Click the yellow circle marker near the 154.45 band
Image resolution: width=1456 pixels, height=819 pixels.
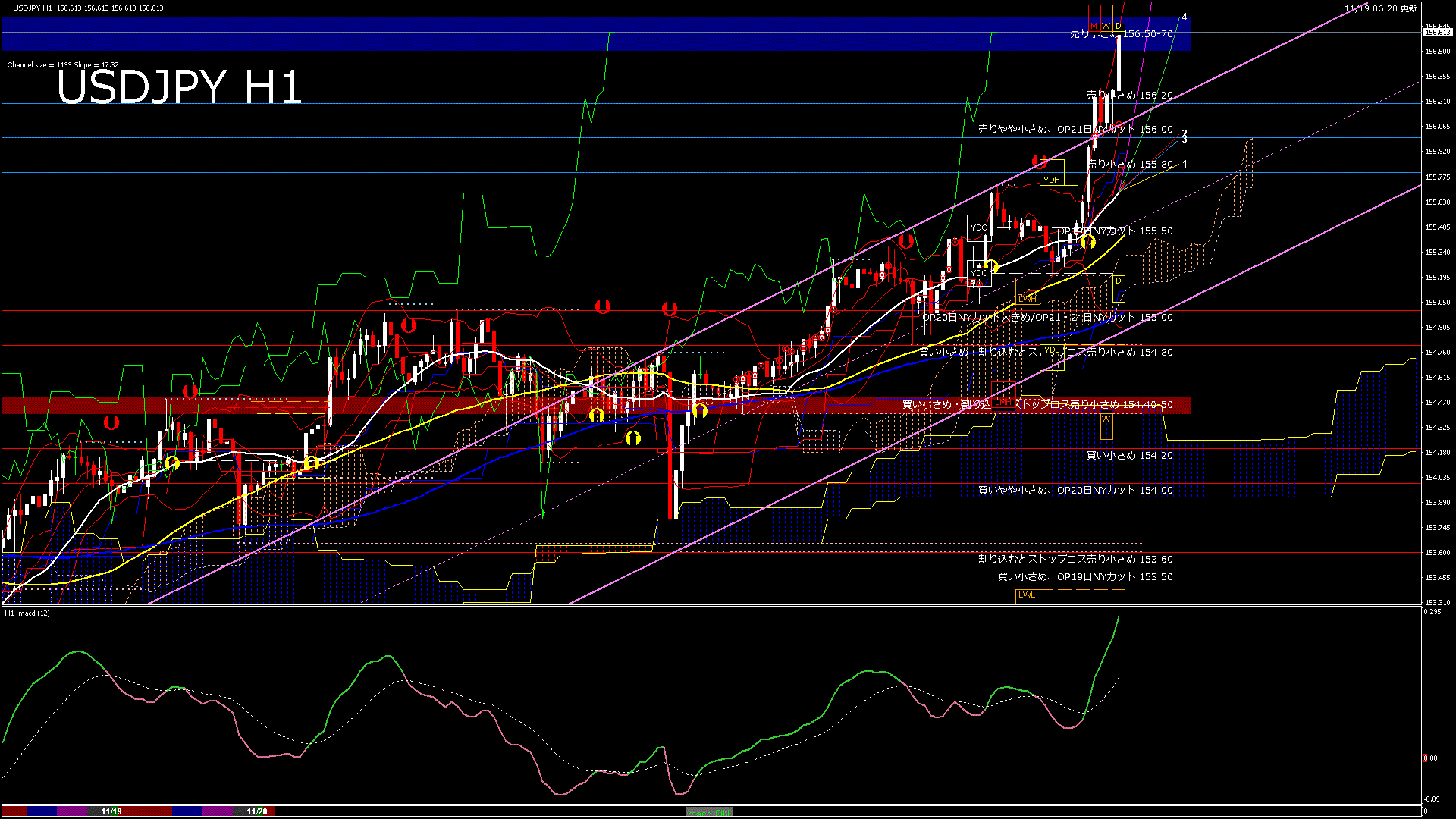[x=701, y=409]
